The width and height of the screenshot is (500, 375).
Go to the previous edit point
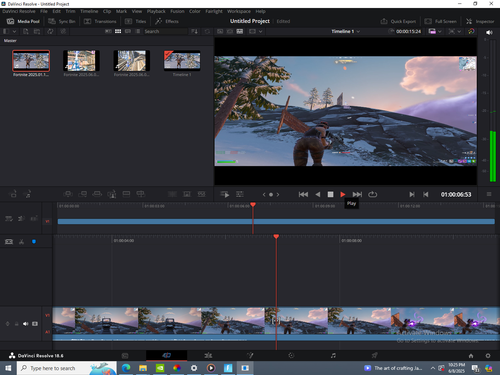pyautogui.click(x=426, y=194)
